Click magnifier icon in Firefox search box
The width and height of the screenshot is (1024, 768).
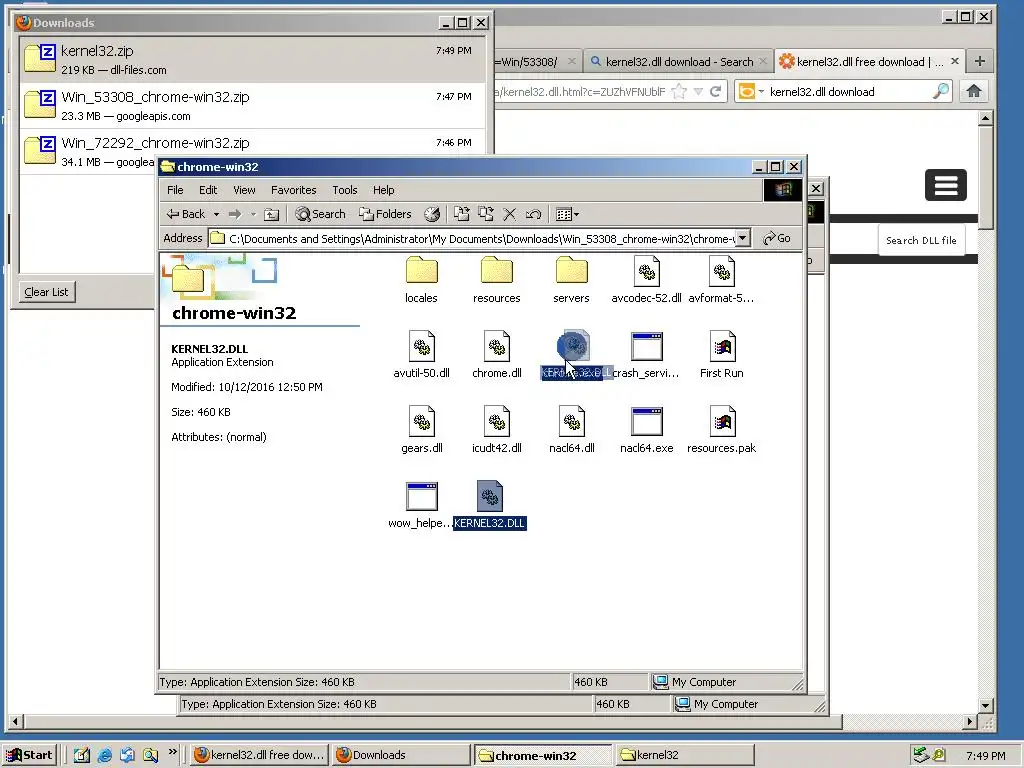coord(941,91)
